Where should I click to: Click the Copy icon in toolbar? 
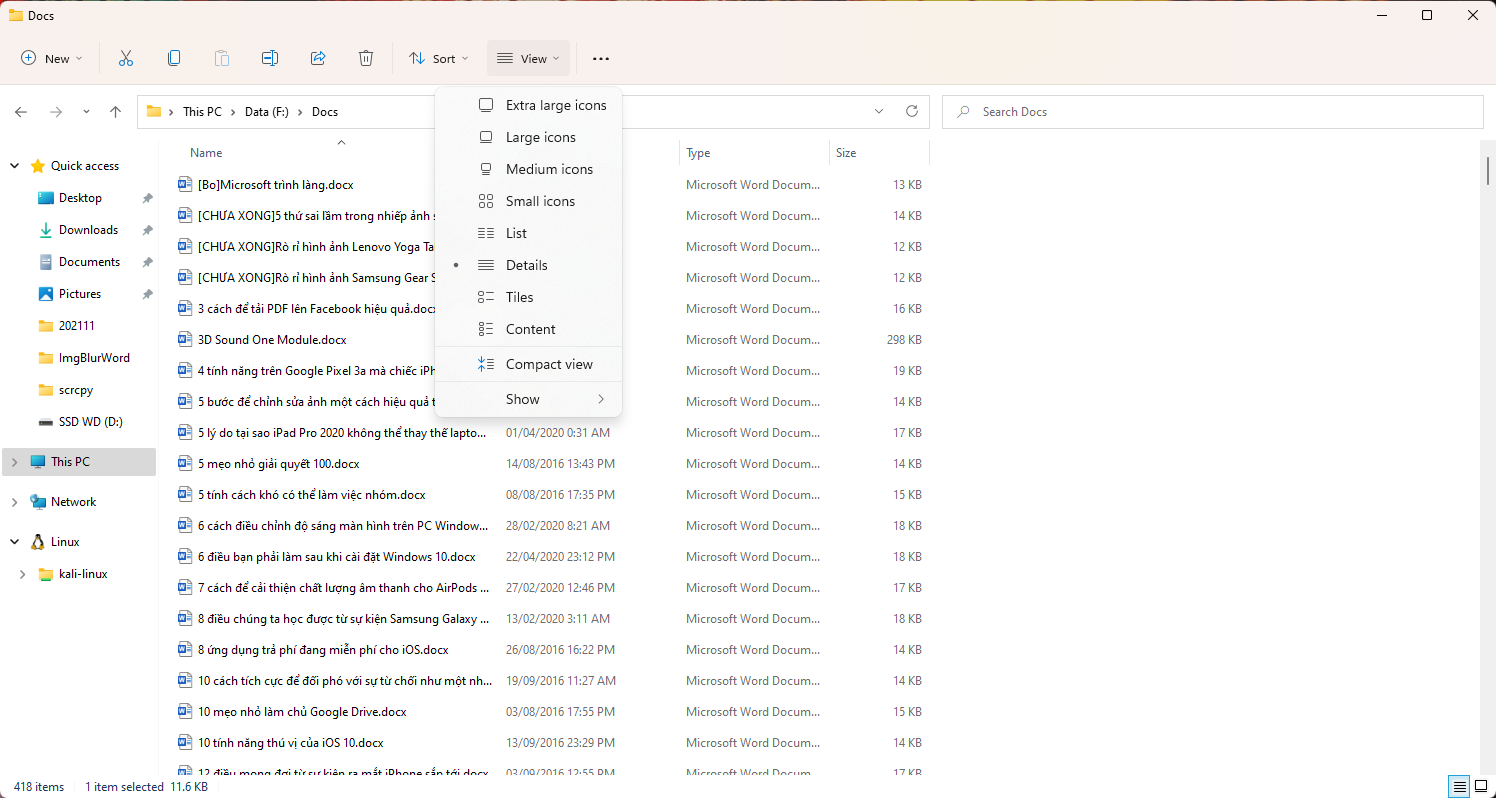[x=174, y=58]
